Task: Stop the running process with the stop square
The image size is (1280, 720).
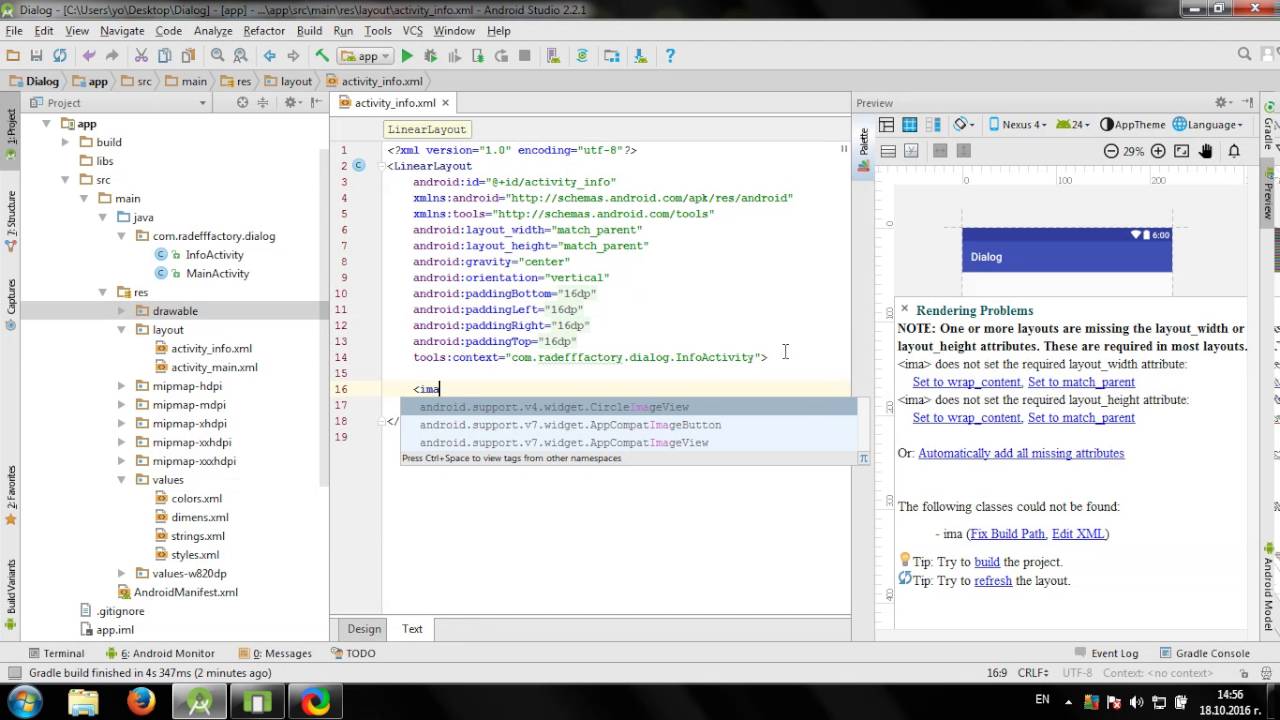Action: pos(524,56)
